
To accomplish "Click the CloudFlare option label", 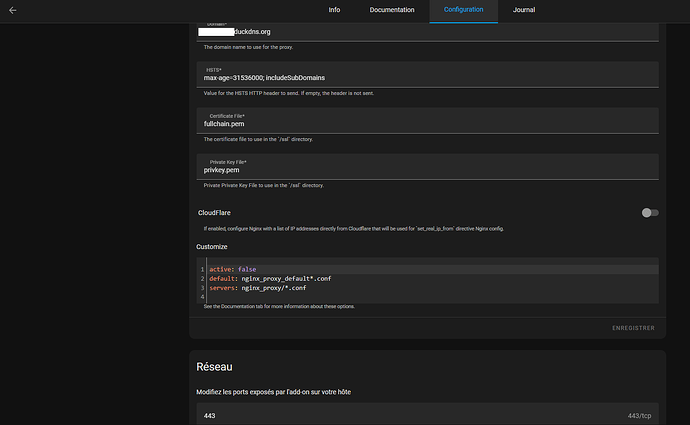I will tap(216, 213).
